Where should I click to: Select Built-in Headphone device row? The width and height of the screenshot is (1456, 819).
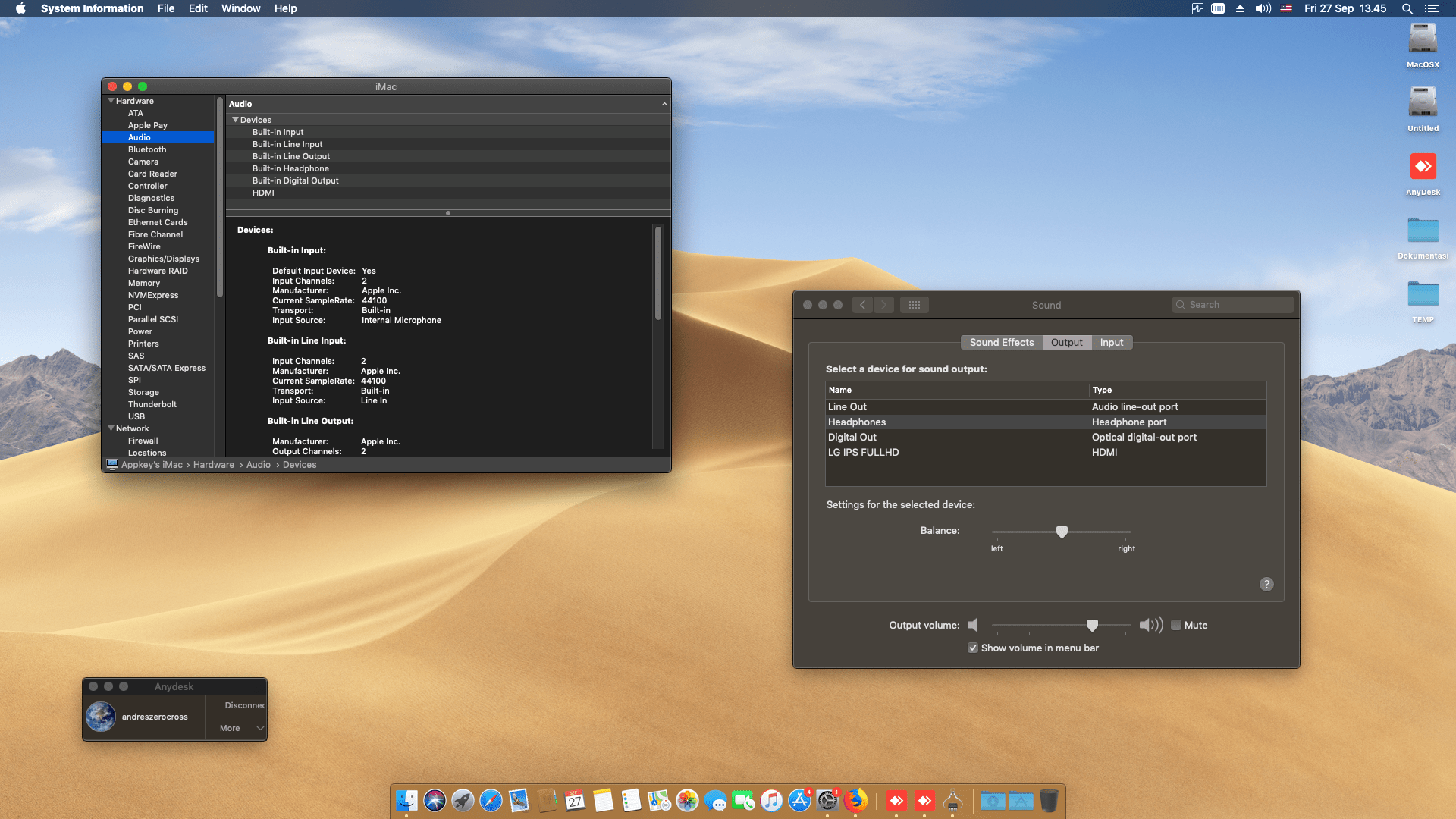click(x=448, y=168)
